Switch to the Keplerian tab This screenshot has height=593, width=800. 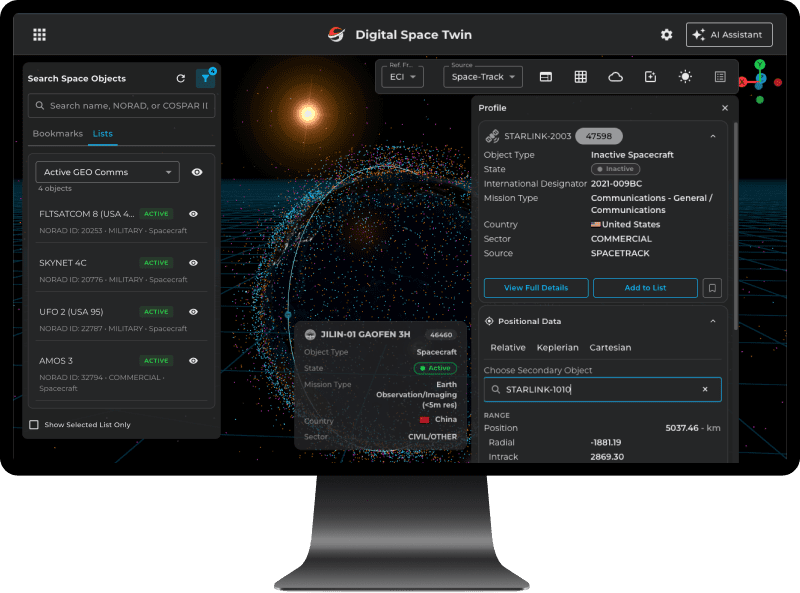point(557,348)
